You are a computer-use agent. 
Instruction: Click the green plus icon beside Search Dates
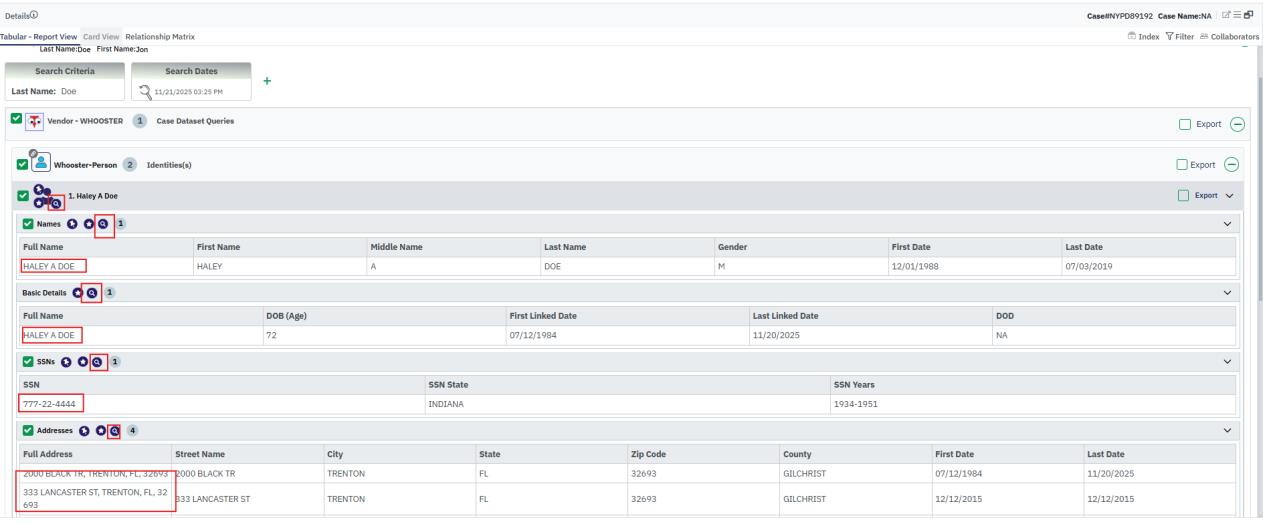click(266, 83)
